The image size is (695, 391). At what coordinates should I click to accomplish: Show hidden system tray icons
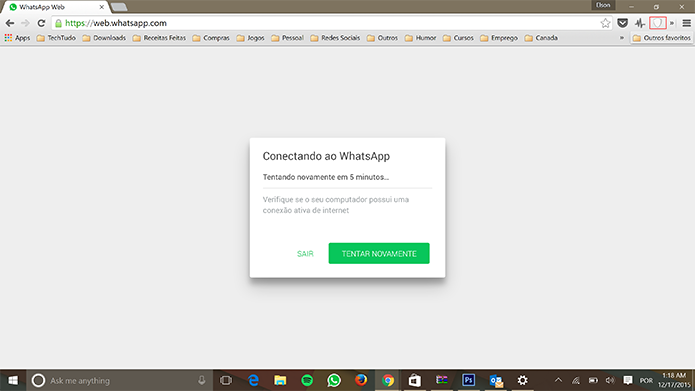pyautogui.click(x=558, y=380)
